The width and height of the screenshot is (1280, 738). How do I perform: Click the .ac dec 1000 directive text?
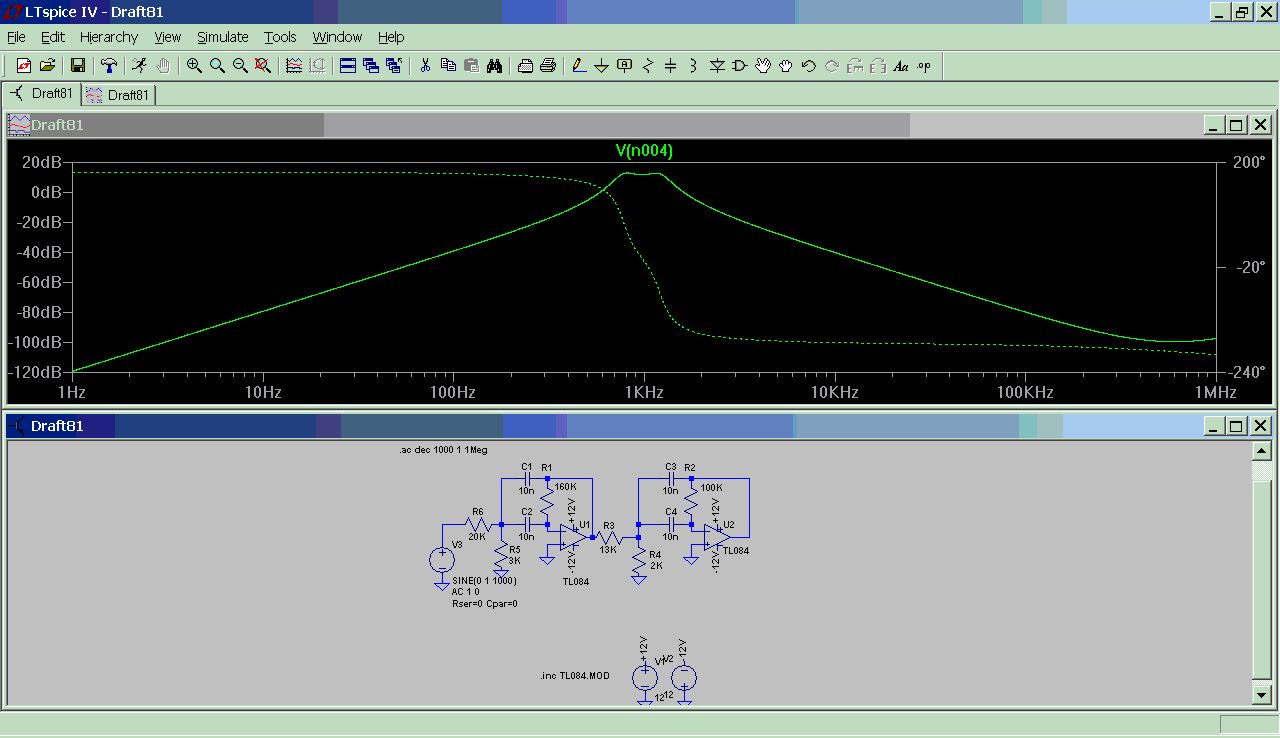[x=443, y=451]
